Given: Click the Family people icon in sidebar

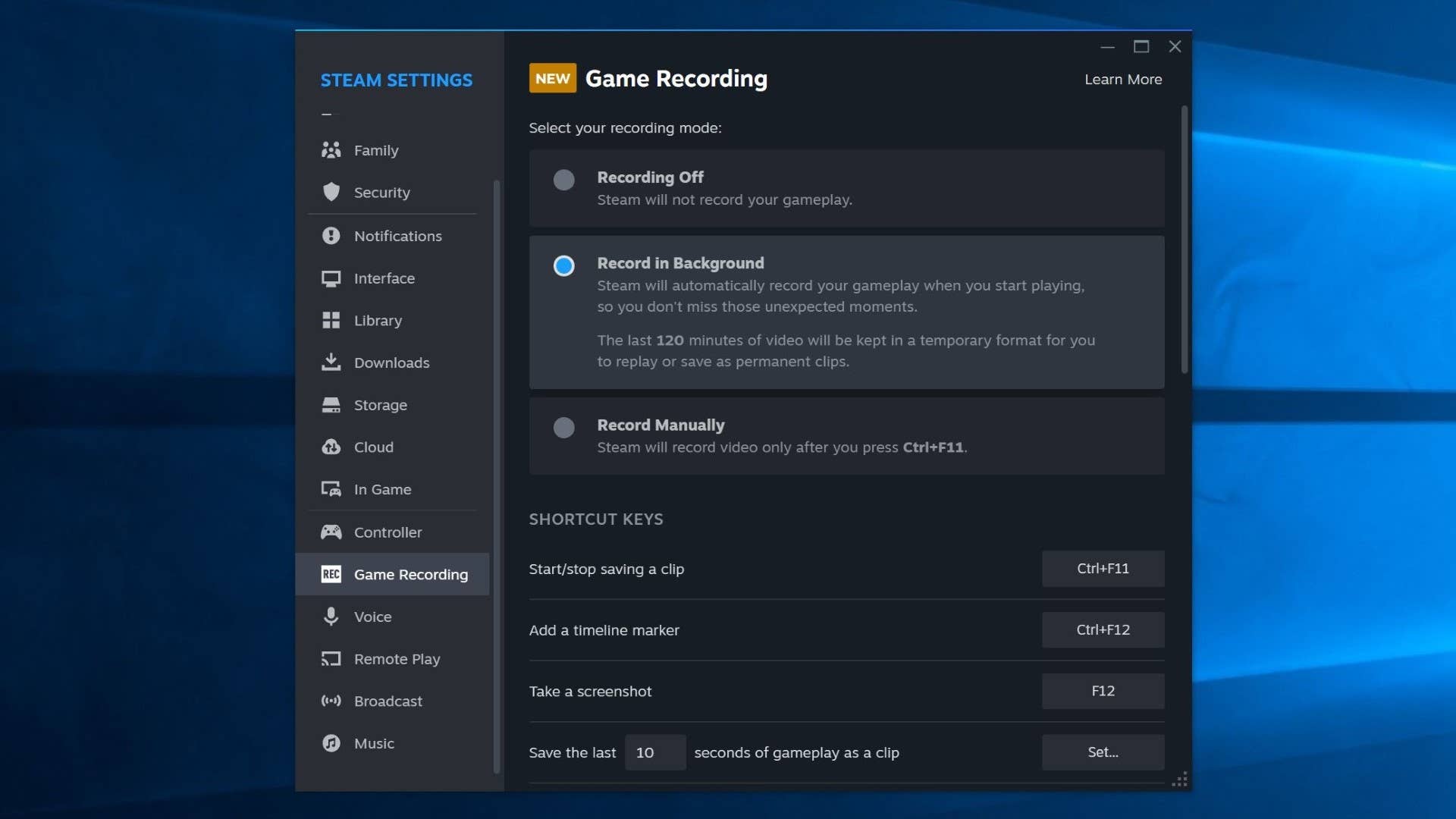Looking at the screenshot, I should coord(331,150).
